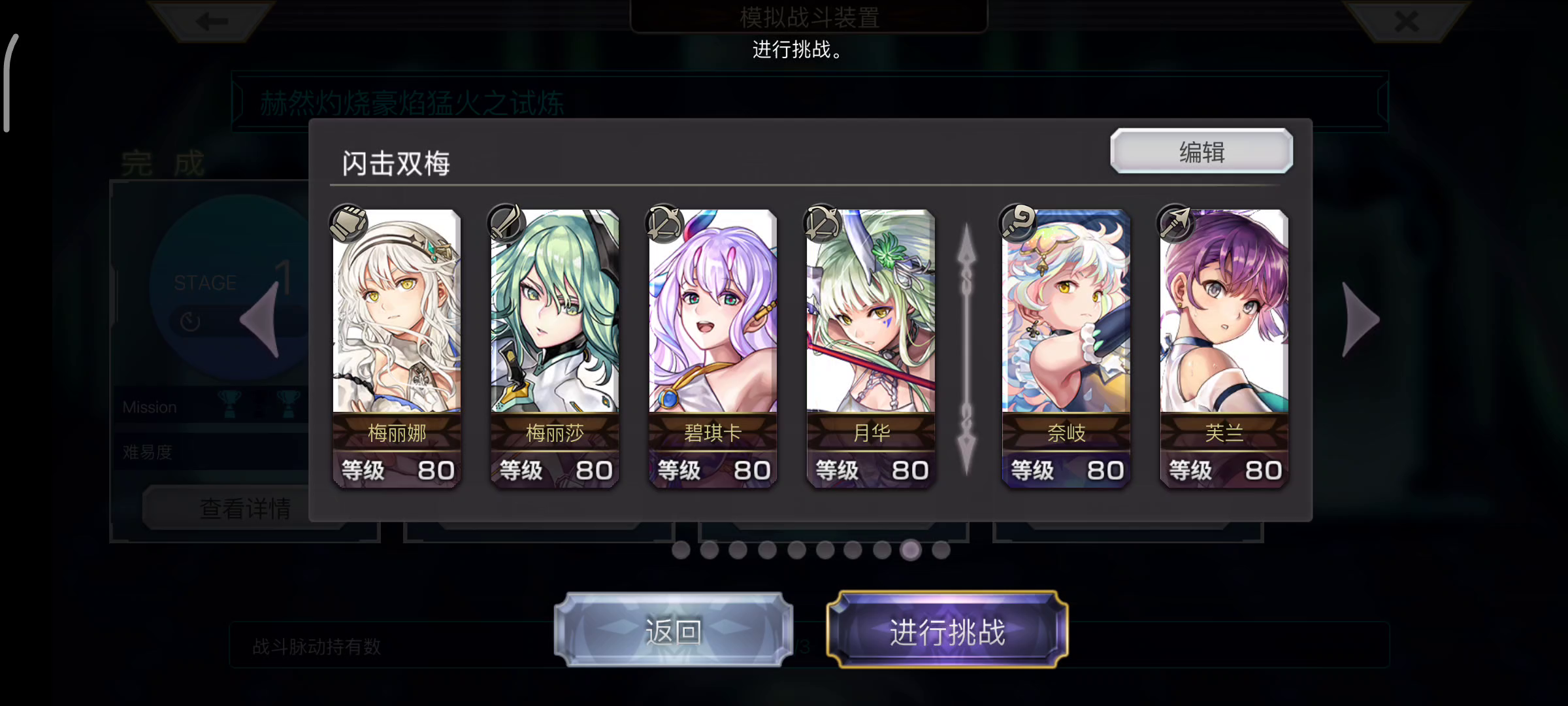
Task: Click the spear class icon on 芙兰's card
Action: click(x=1176, y=223)
